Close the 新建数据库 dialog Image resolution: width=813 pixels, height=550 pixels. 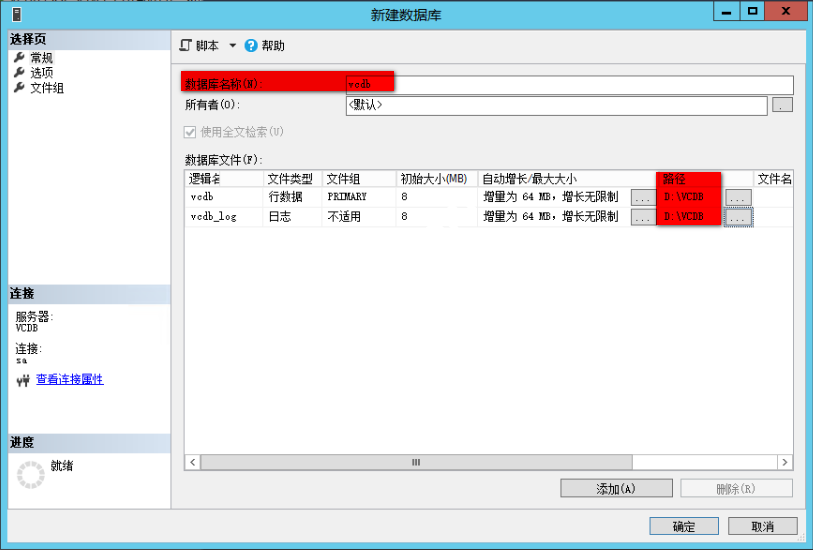(x=785, y=11)
